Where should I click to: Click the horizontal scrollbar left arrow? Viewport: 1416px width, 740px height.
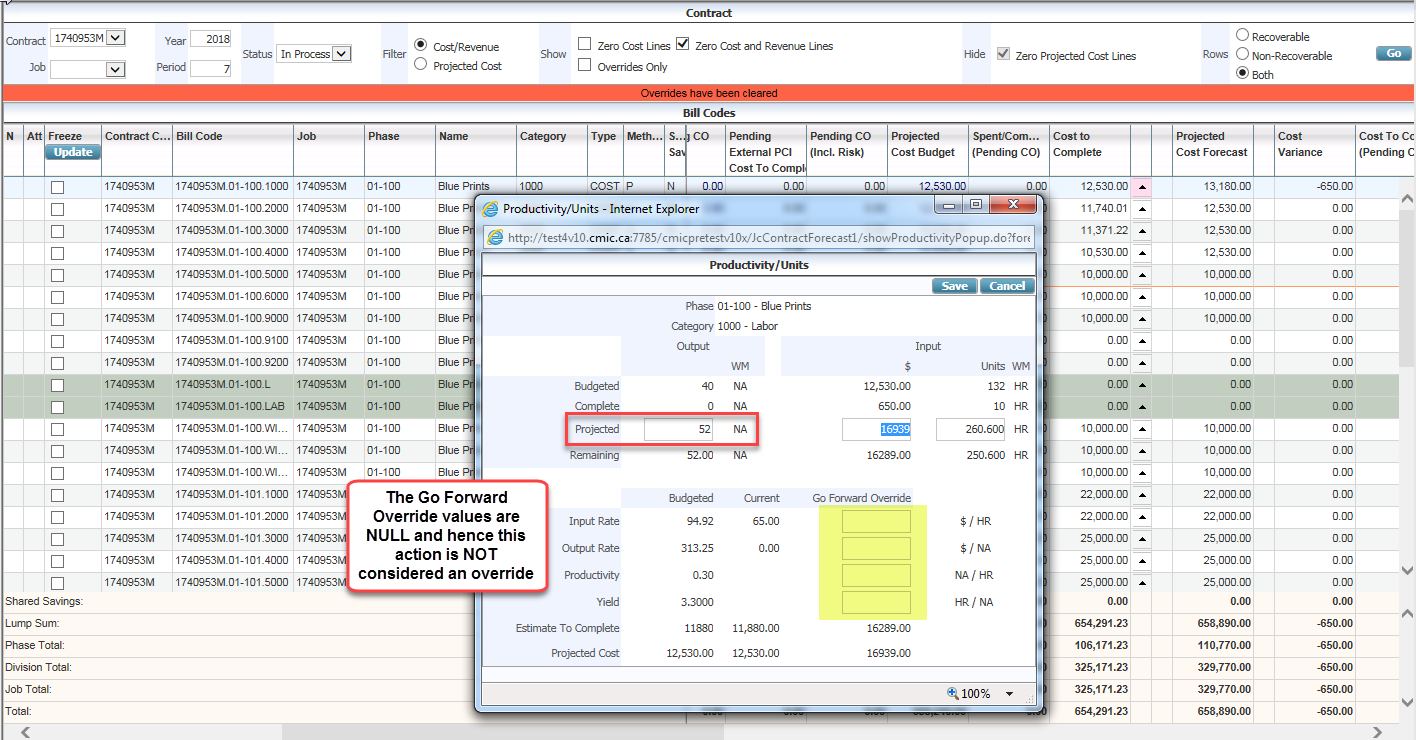tap(25, 733)
